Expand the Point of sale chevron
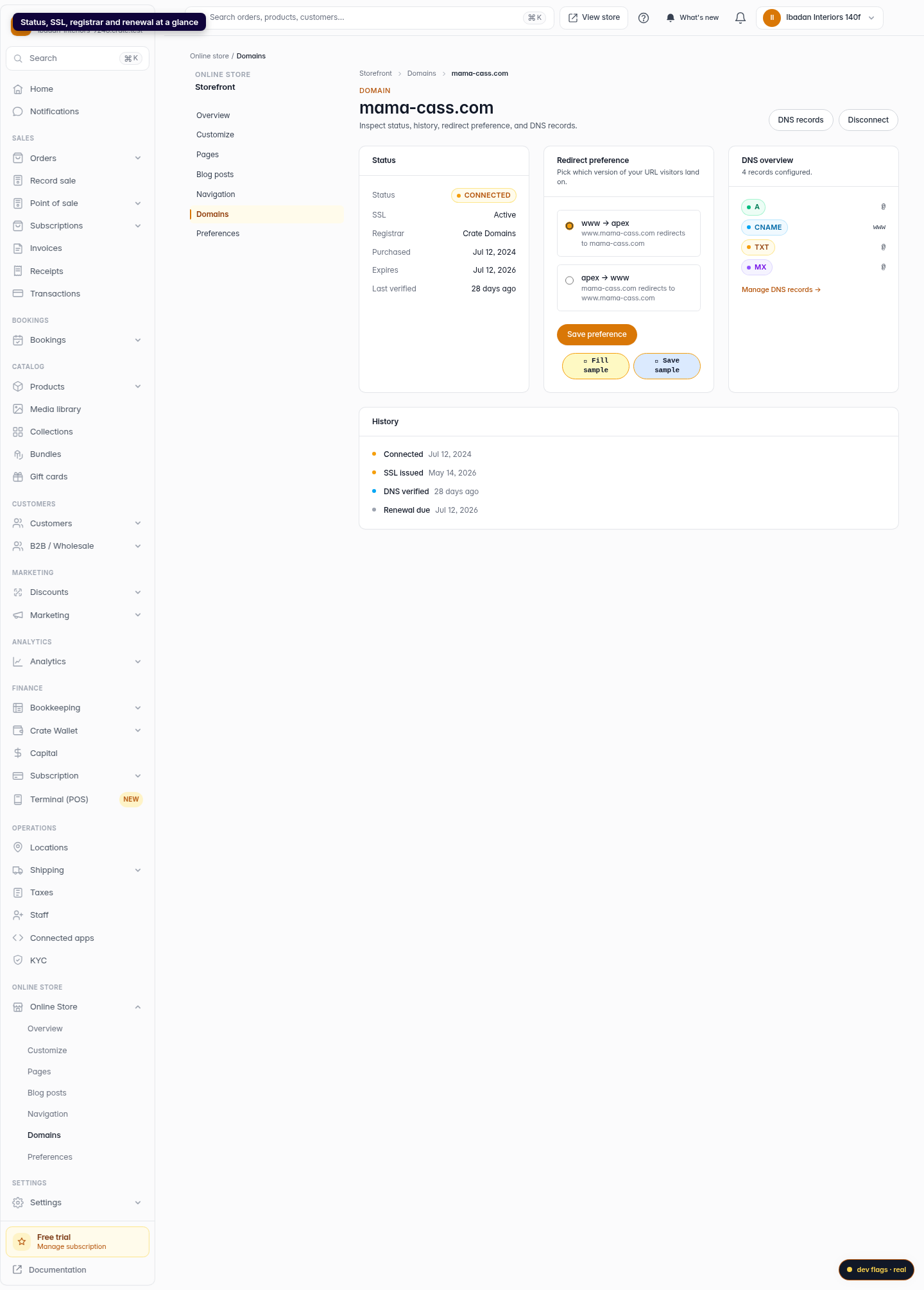The image size is (924, 1290). (138, 203)
